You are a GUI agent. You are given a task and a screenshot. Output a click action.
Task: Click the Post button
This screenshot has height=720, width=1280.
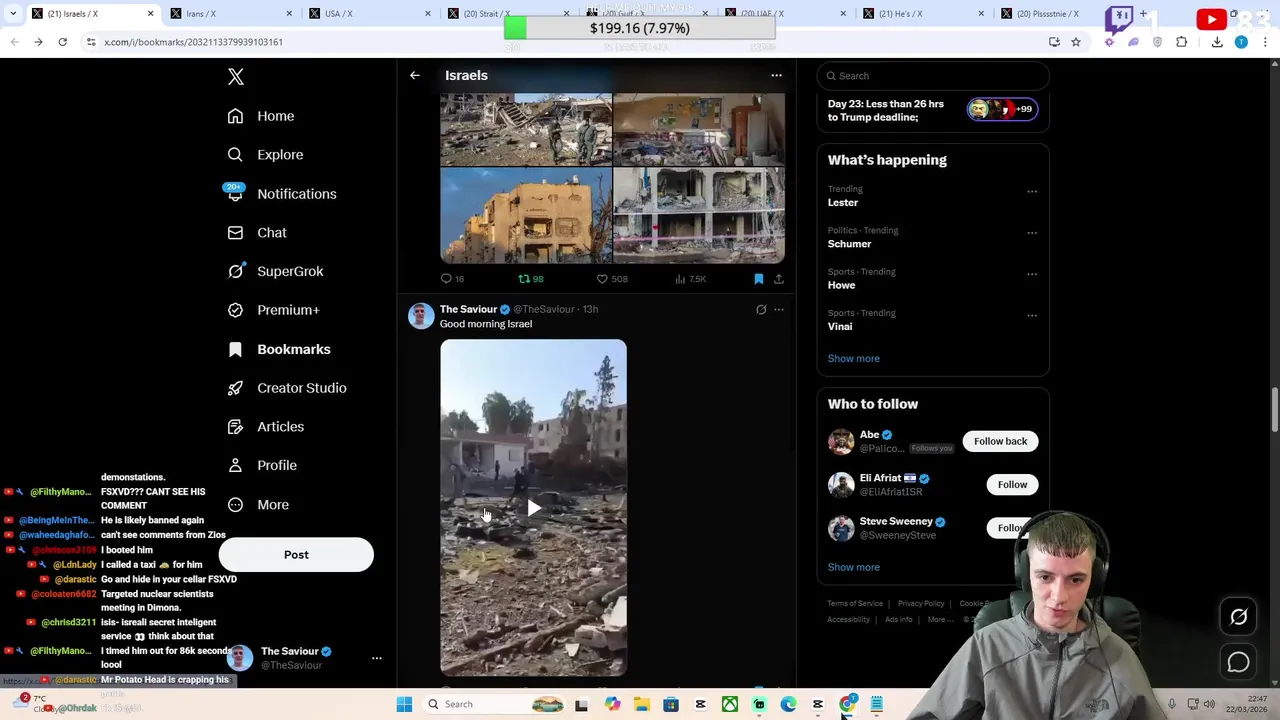pos(296,555)
